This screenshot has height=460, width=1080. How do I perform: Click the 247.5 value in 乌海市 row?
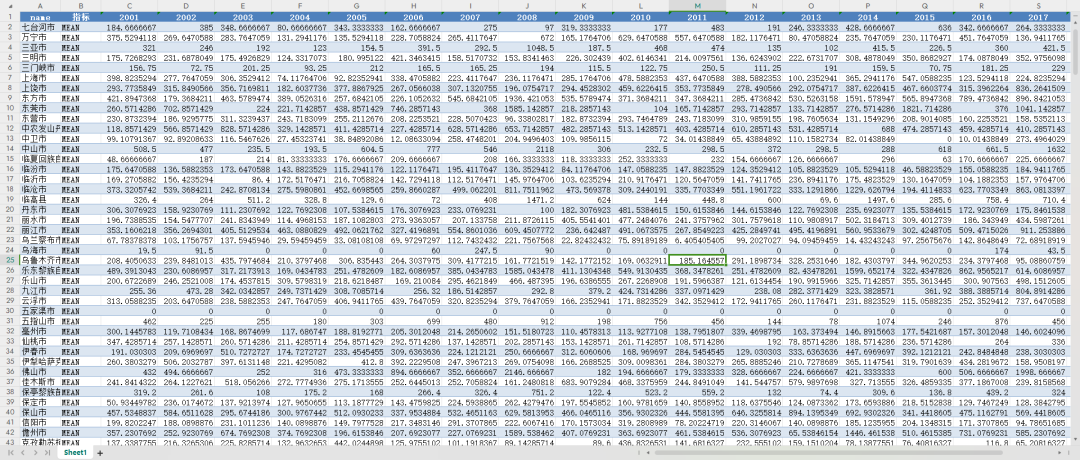(x=470, y=251)
